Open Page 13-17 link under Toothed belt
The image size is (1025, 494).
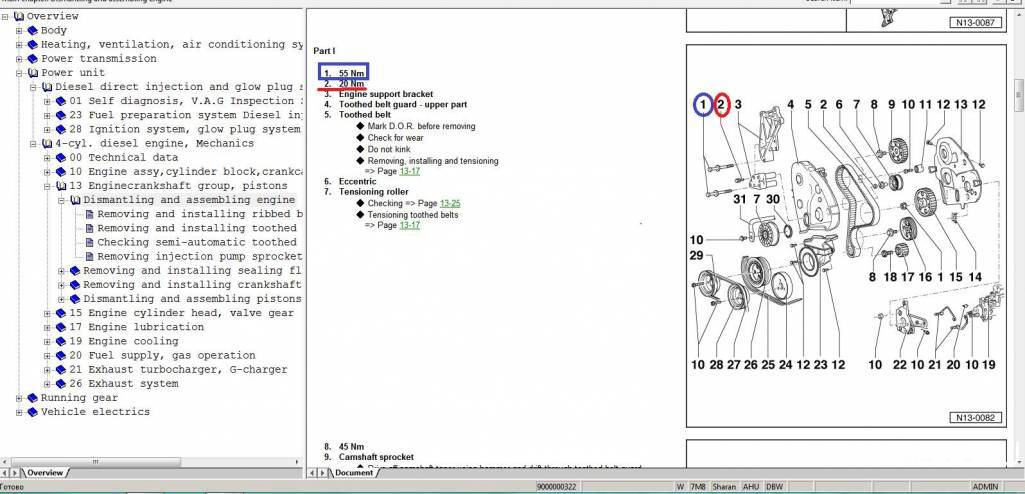(x=407, y=170)
